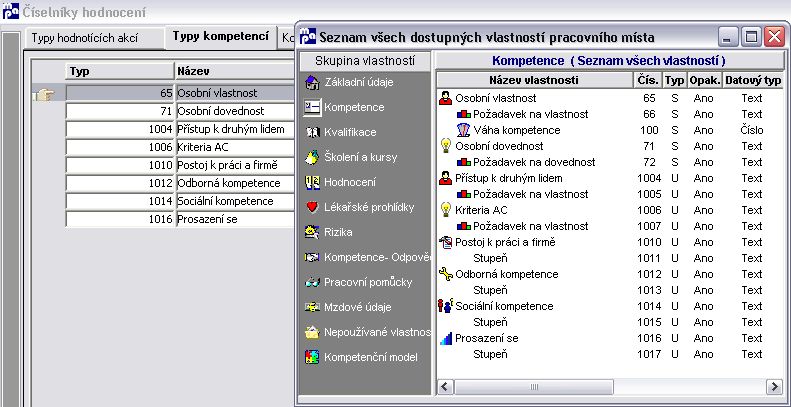Close the Seznam vlastností window
Image resolution: width=791 pixels, height=407 pixels.
coord(774,37)
